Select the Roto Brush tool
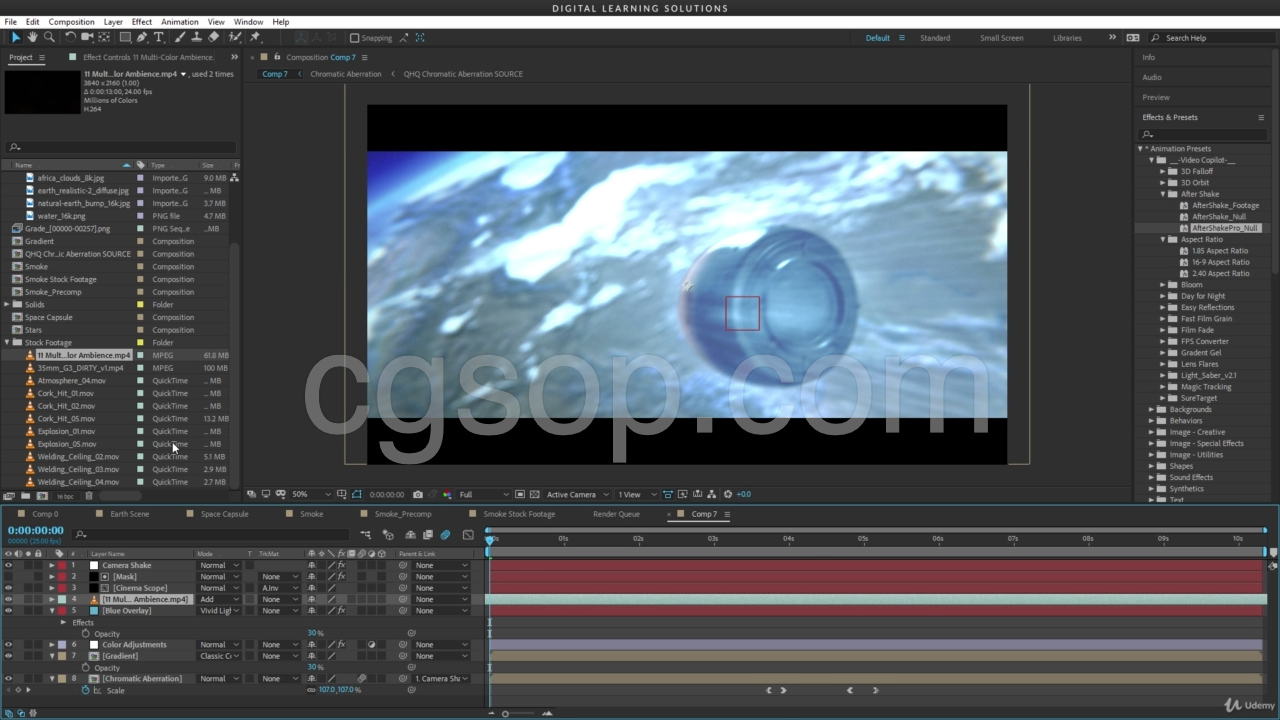Image resolution: width=1280 pixels, height=720 pixels. (235, 38)
